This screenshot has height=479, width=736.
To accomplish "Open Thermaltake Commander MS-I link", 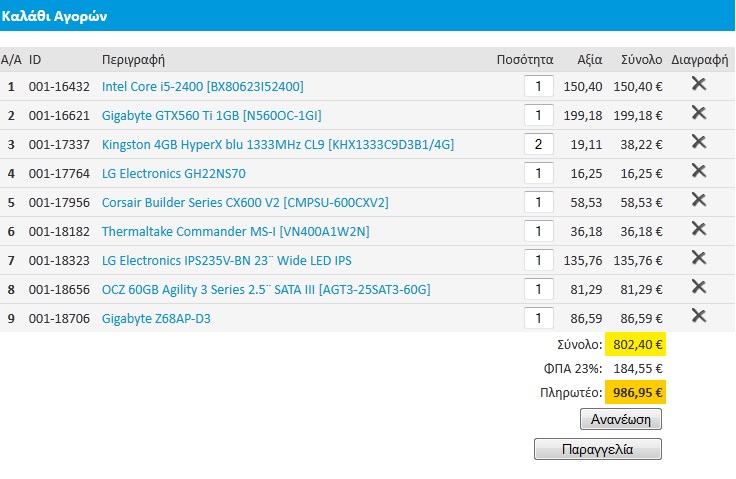I will (236, 232).
